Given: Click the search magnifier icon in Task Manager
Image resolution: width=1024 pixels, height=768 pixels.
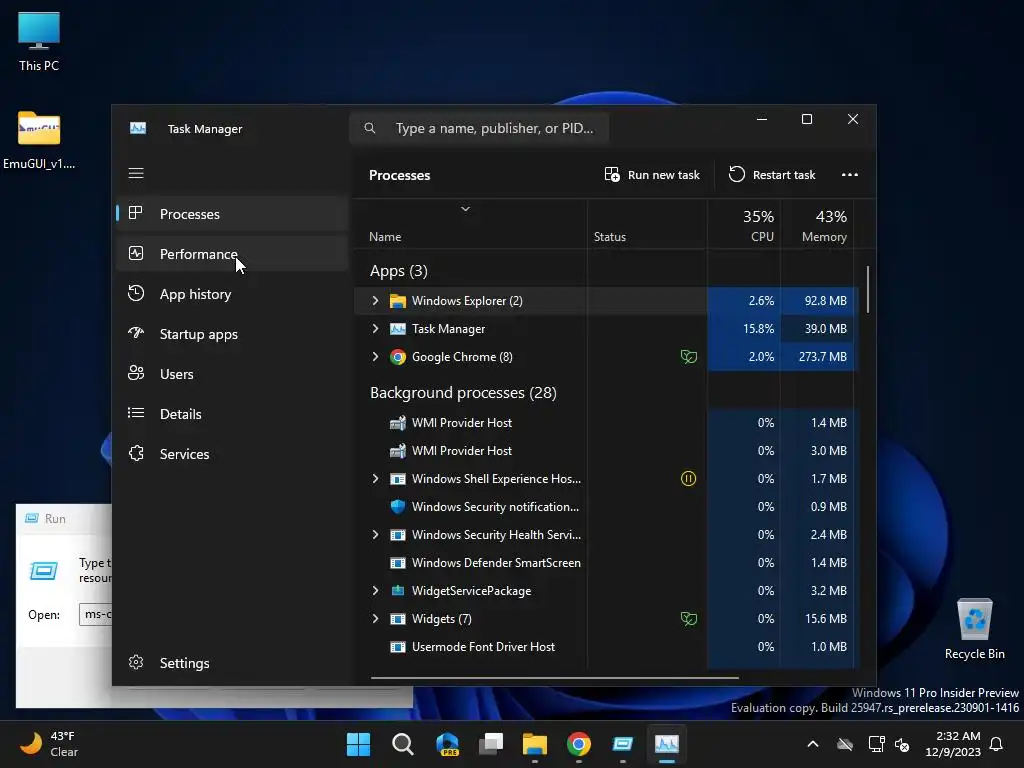Looking at the screenshot, I should [370, 128].
